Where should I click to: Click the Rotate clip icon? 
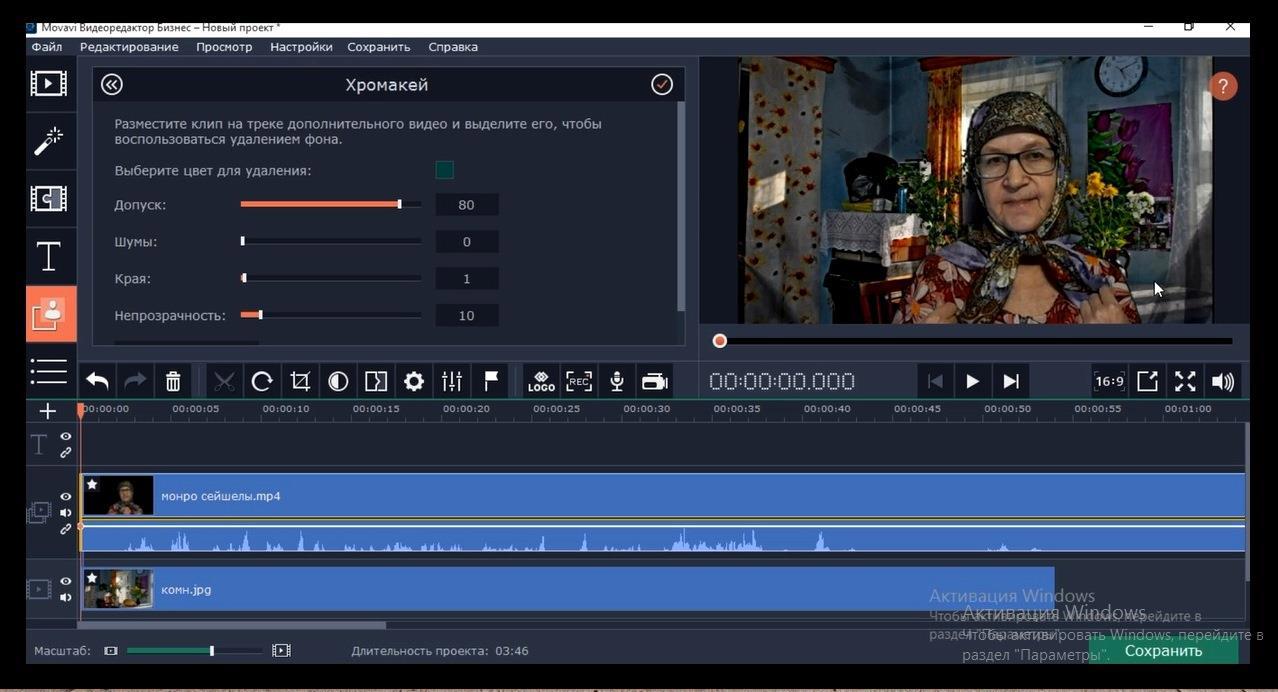click(x=262, y=381)
